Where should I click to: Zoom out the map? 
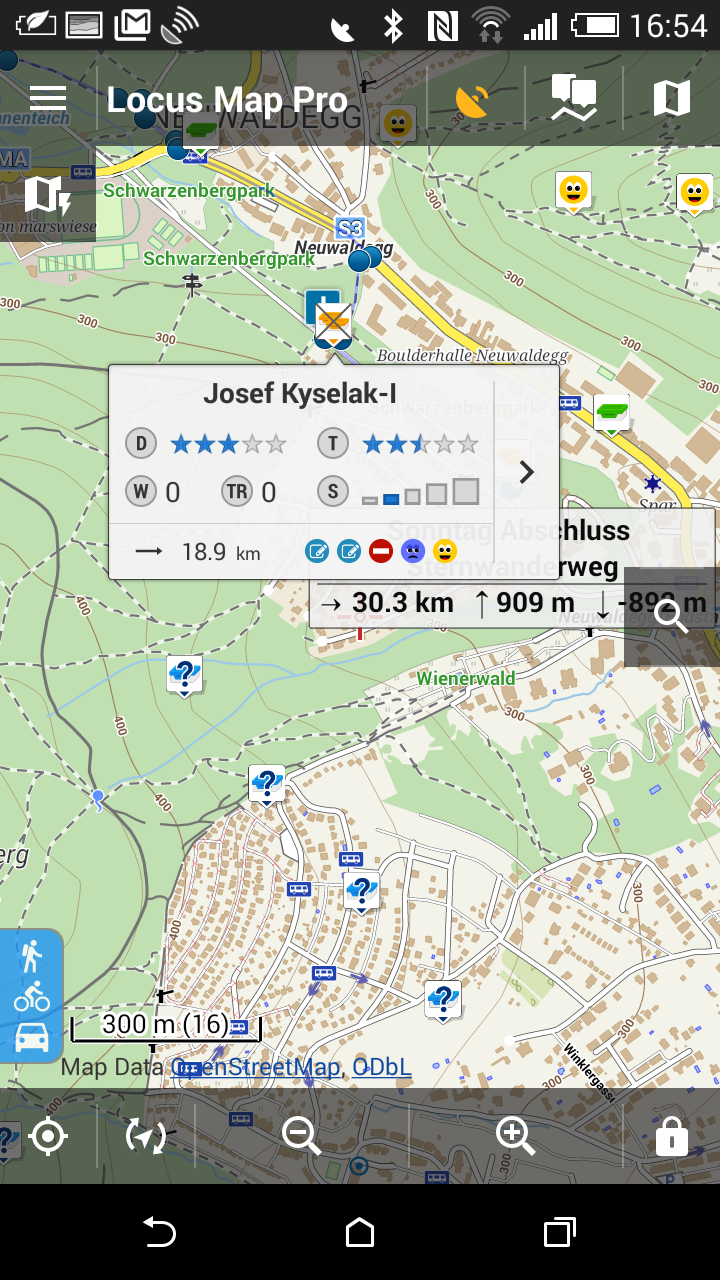[x=300, y=1137]
